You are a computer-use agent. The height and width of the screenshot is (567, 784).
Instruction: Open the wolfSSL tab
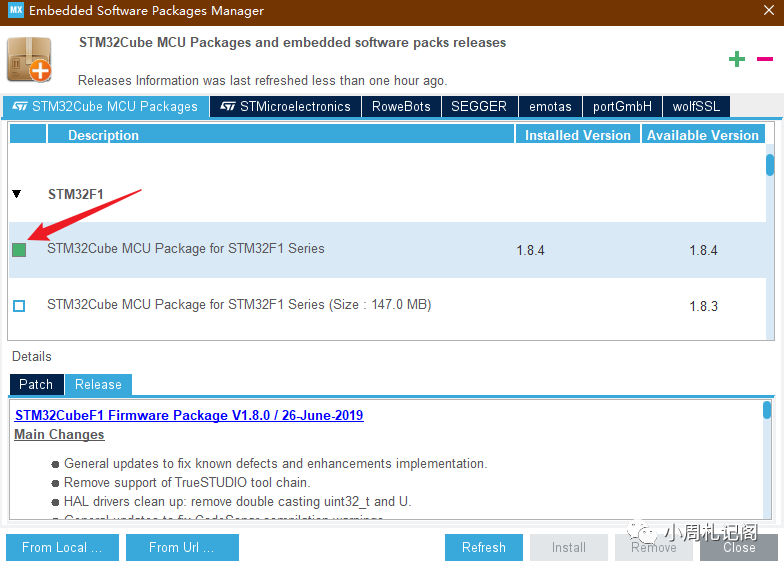point(696,106)
